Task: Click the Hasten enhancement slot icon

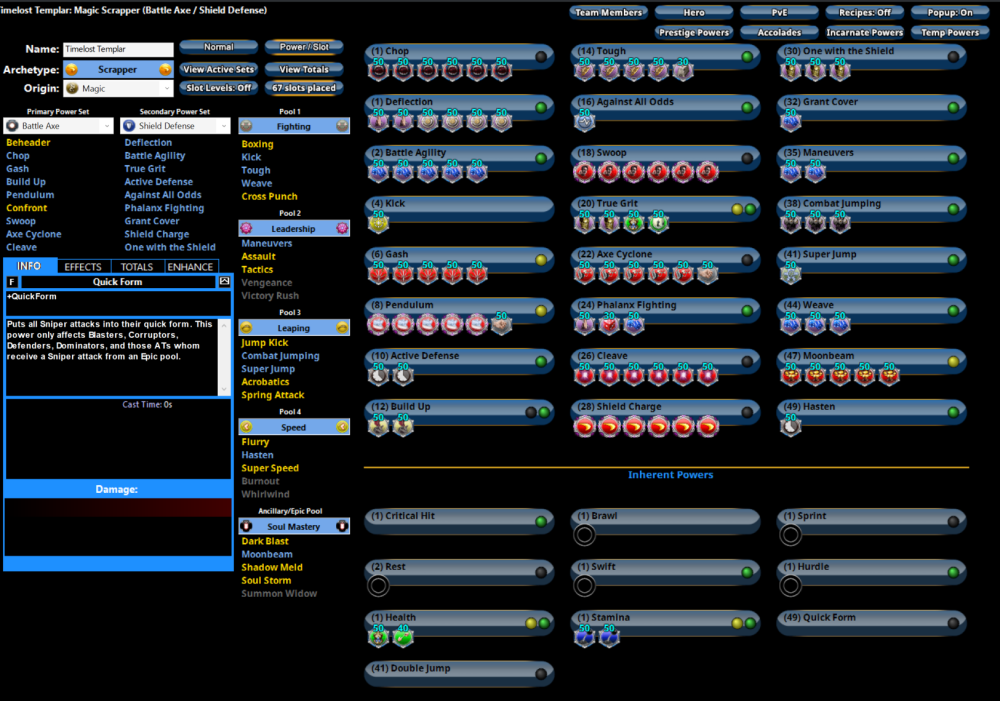Action: tap(790, 426)
